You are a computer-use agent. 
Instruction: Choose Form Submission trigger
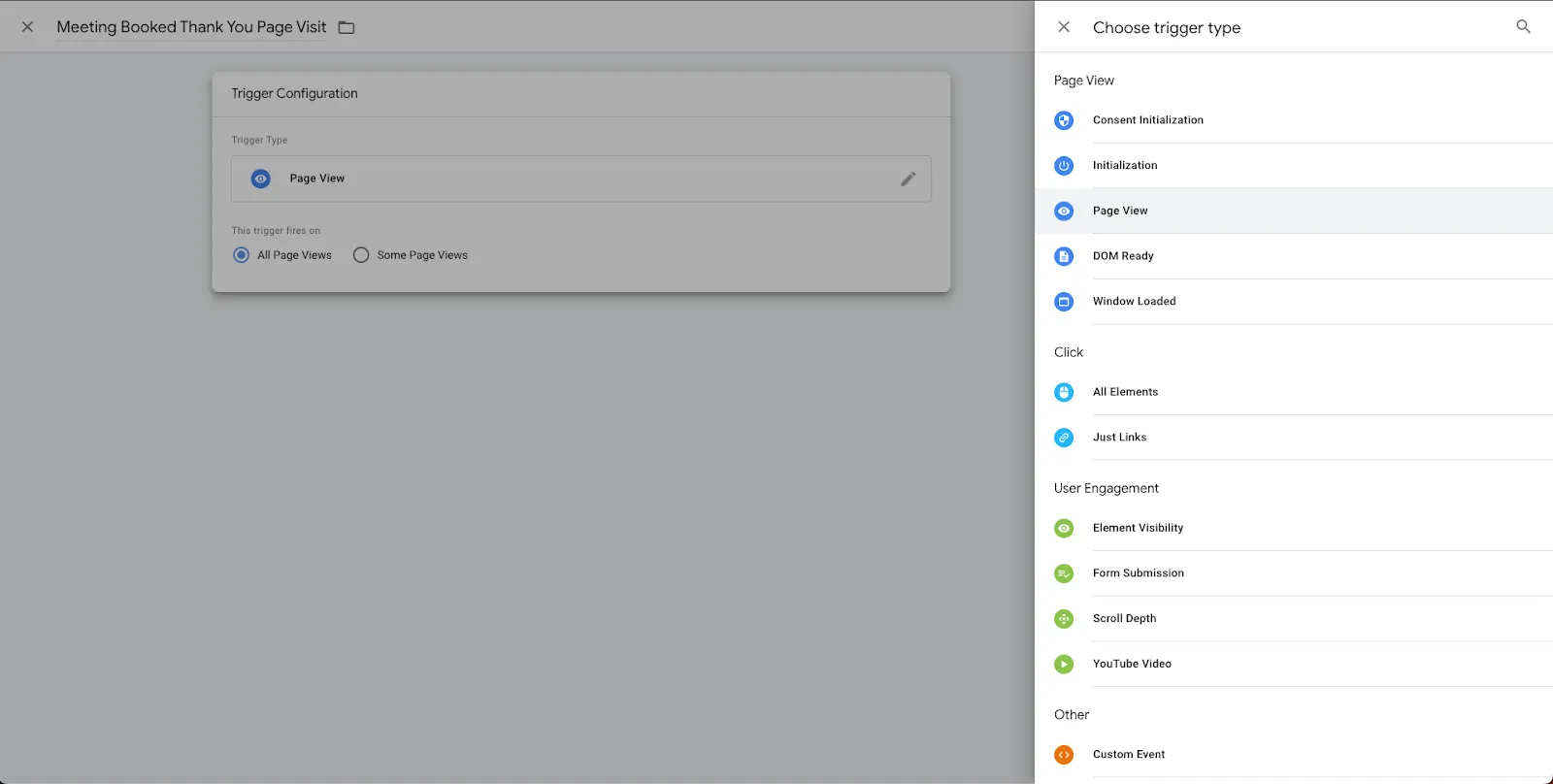1294,573
